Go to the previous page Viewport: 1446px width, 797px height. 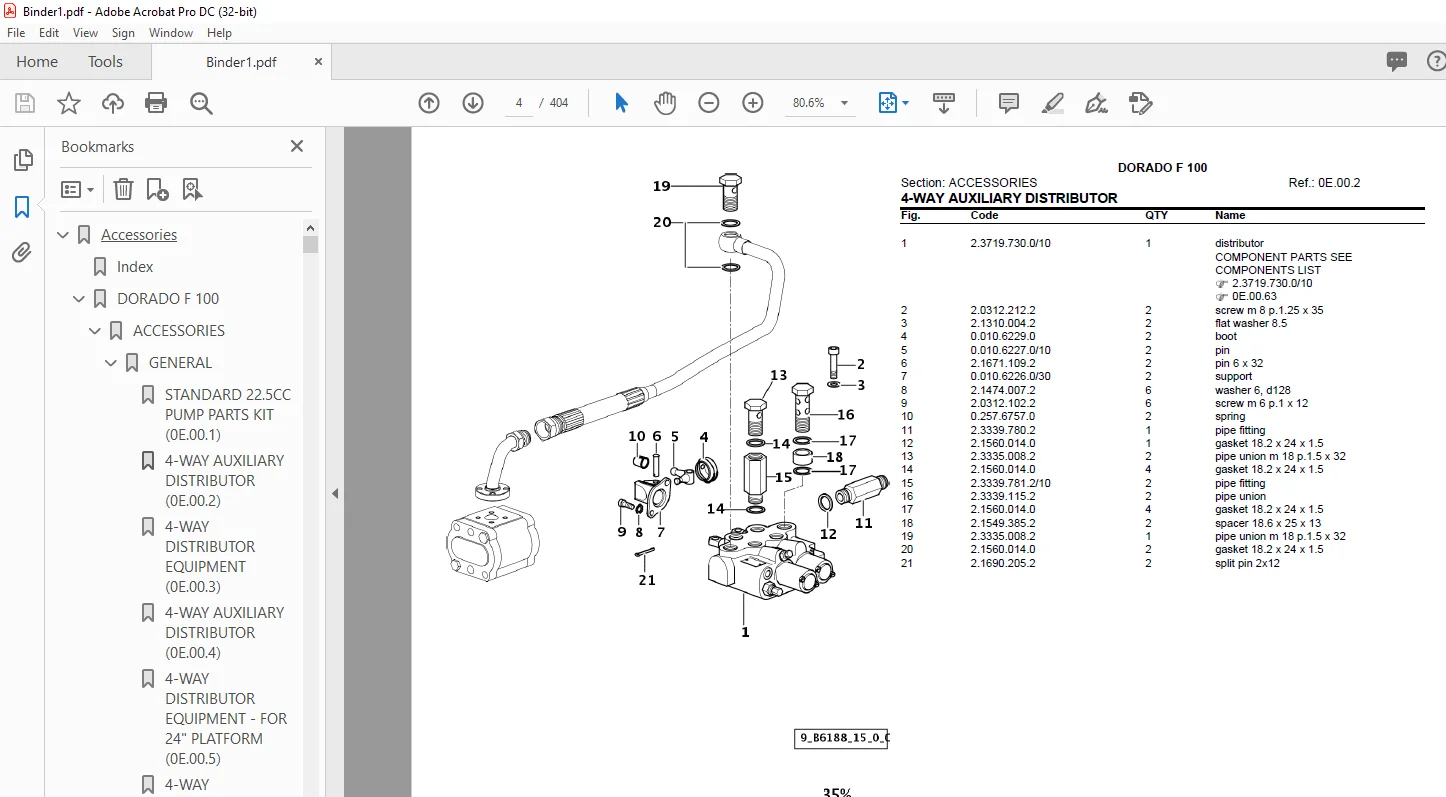(429, 103)
